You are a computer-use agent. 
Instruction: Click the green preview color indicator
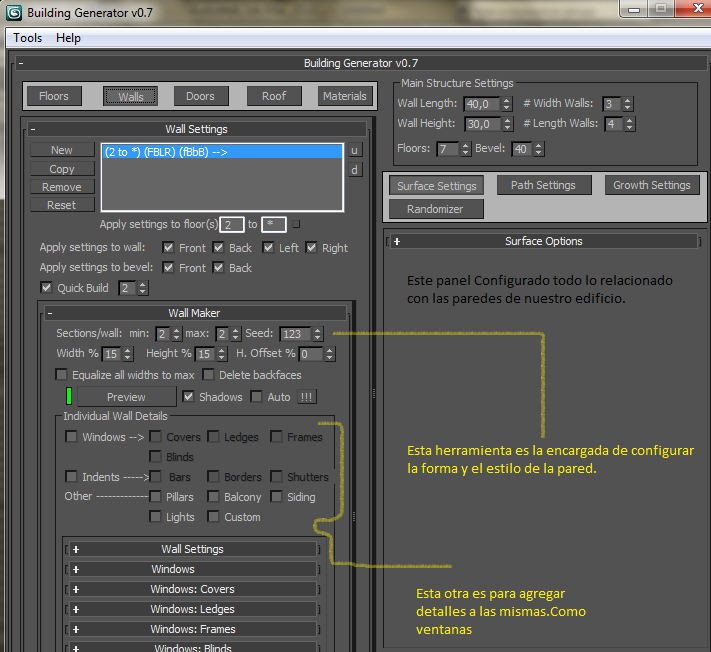69,396
